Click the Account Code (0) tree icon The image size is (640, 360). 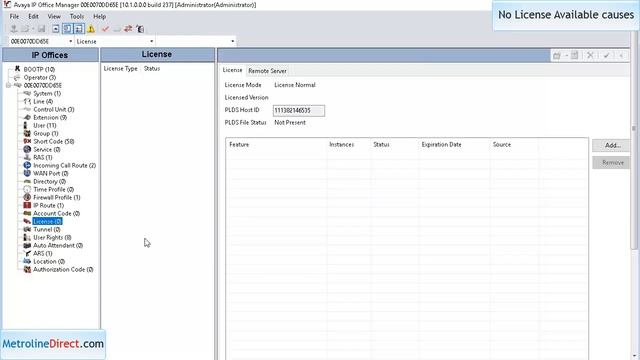[x=27, y=213]
